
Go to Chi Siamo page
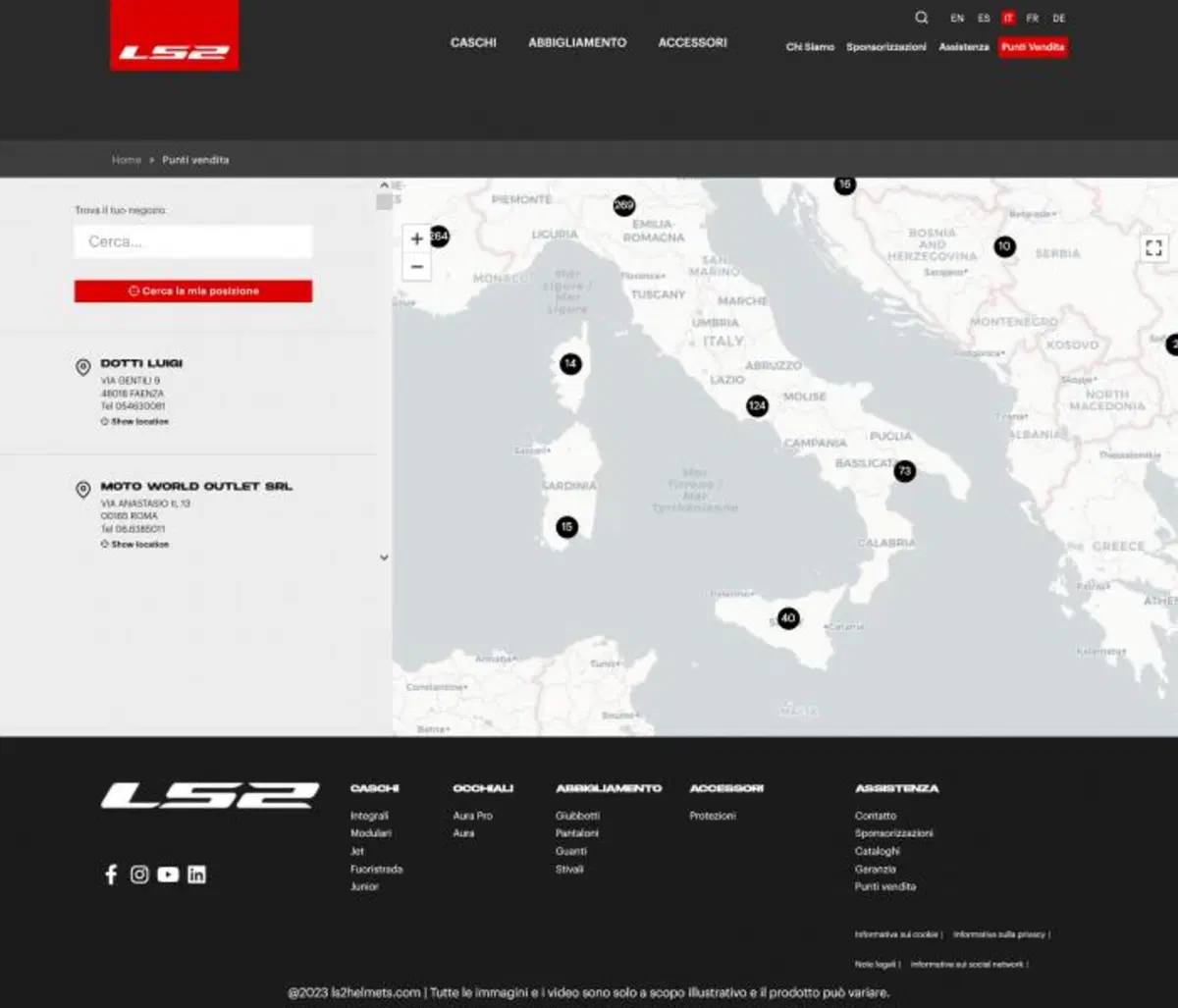point(810,47)
